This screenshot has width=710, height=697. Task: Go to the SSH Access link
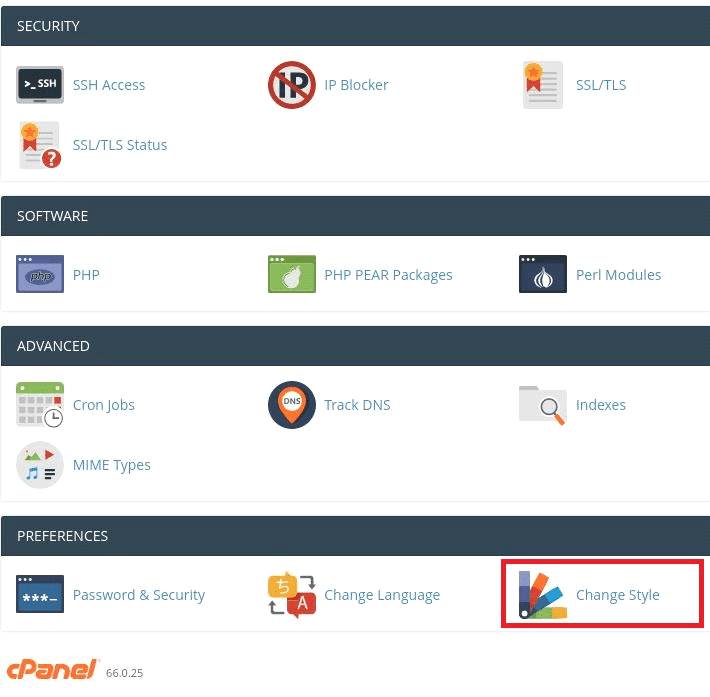(x=109, y=85)
